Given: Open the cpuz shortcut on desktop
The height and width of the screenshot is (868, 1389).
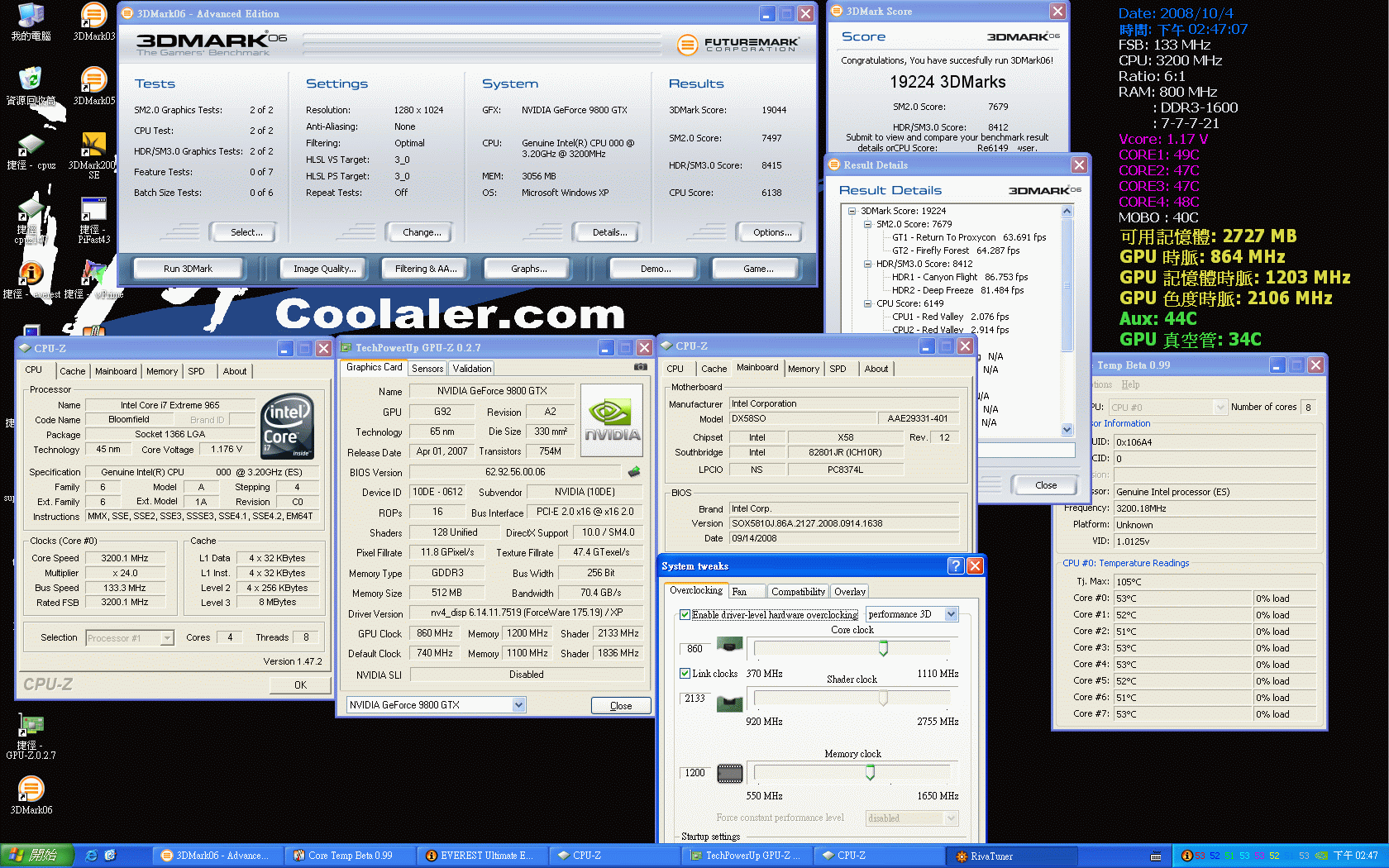Looking at the screenshot, I should pos(31,151).
